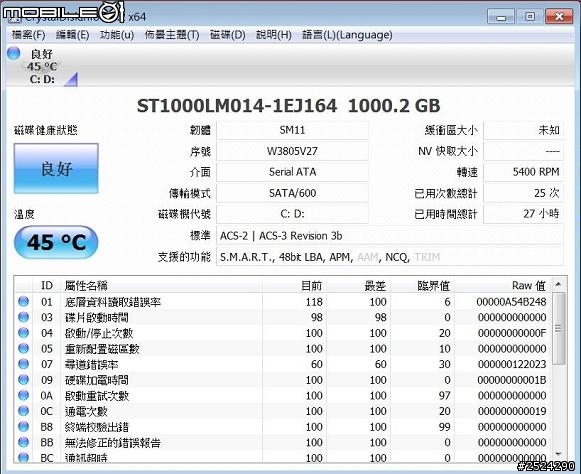Click the attribute list scrollbar thumb

pyautogui.click(x=558, y=328)
